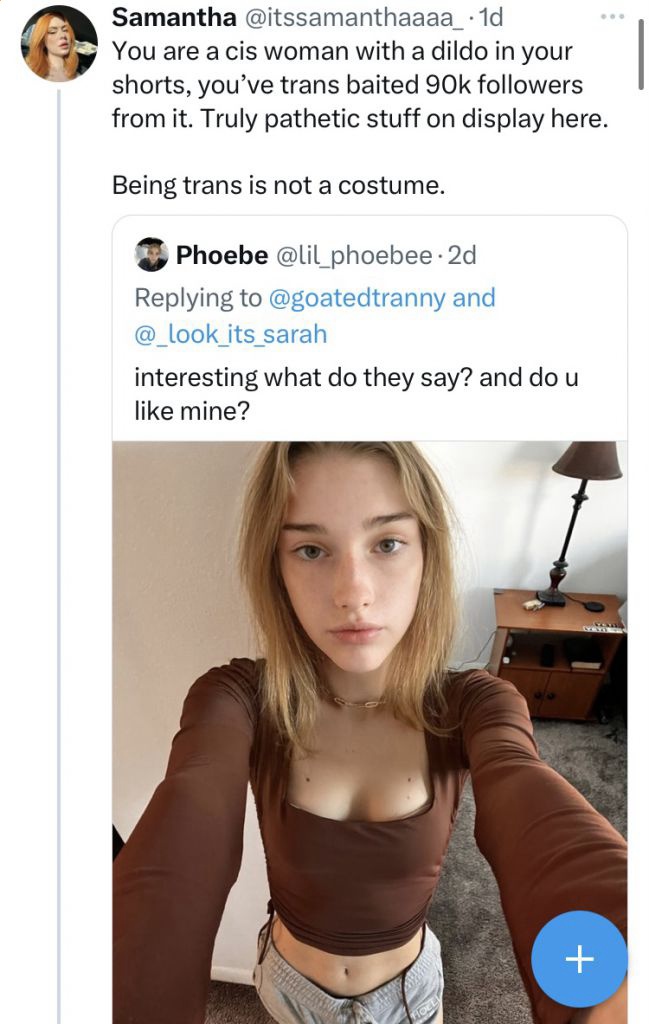Tap the blue compose plus button
The image size is (649, 1024).
coord(579,959)
